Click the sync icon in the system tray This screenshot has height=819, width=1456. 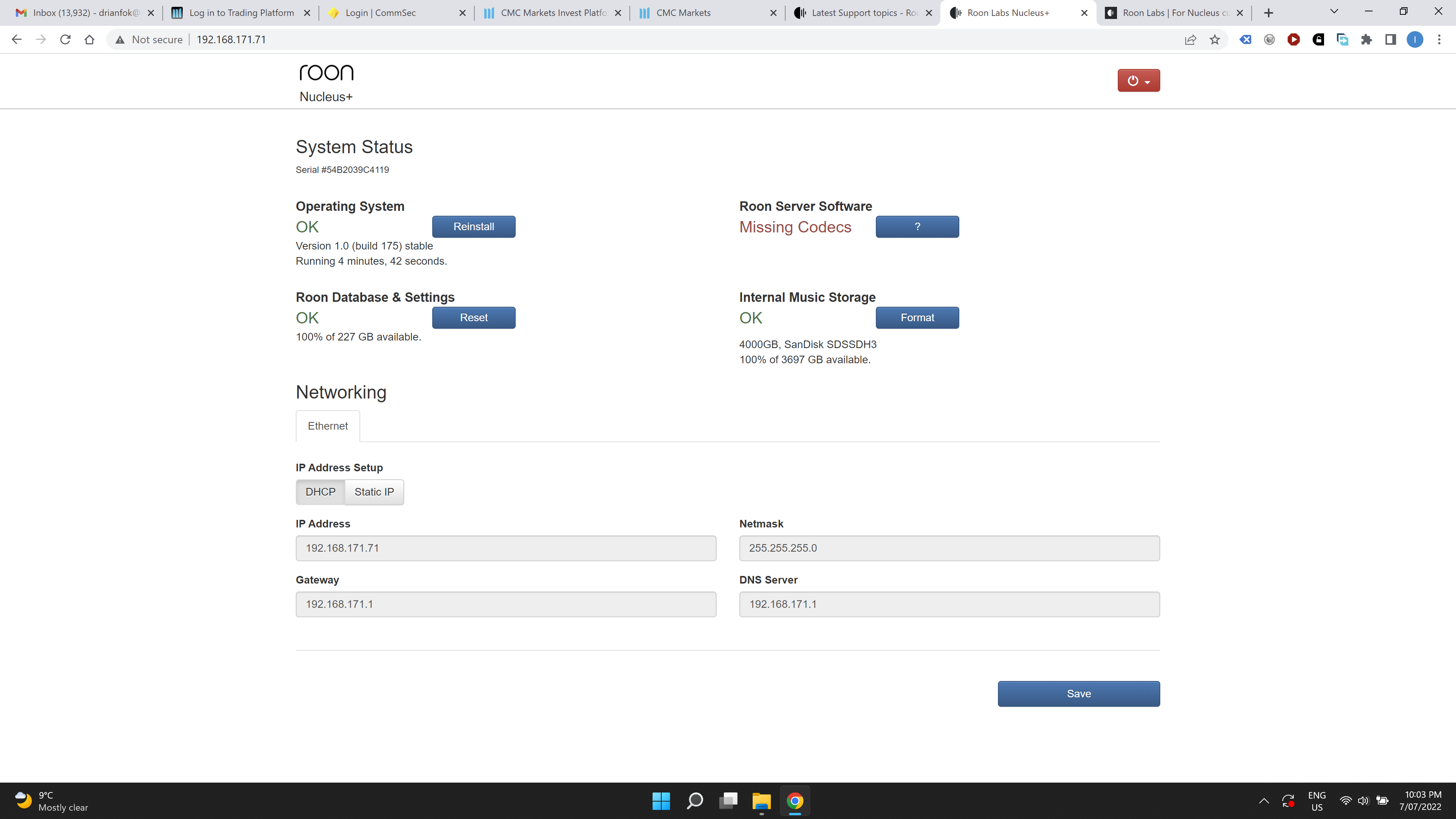coord(1288,801)
